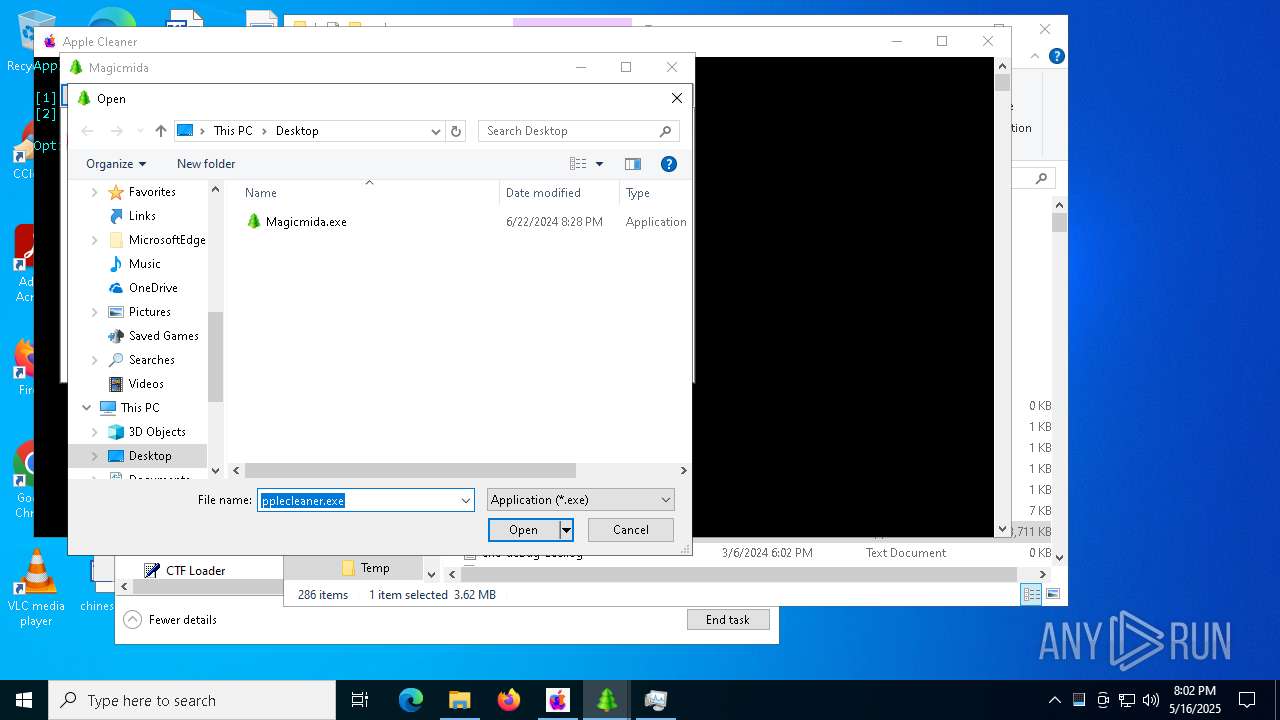Expand the Favorites tree node
The image size is (1280, 720).
[95, 192]
